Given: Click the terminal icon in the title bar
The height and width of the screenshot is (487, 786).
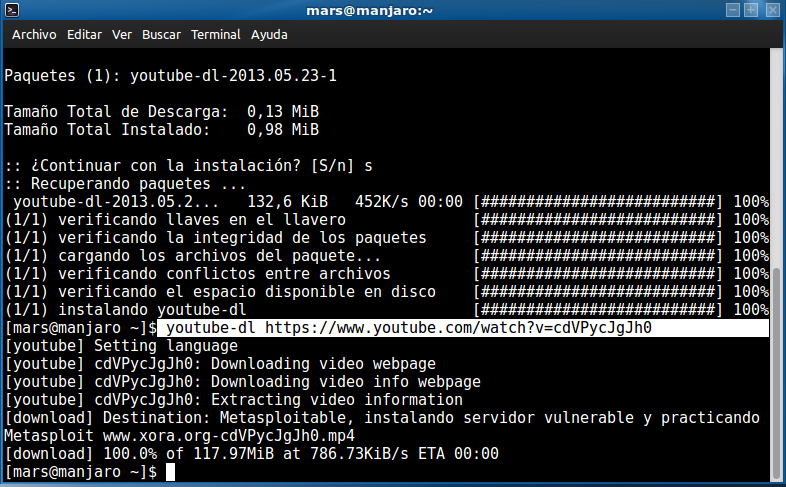Looking at the screenshot, I should (12, 11).
